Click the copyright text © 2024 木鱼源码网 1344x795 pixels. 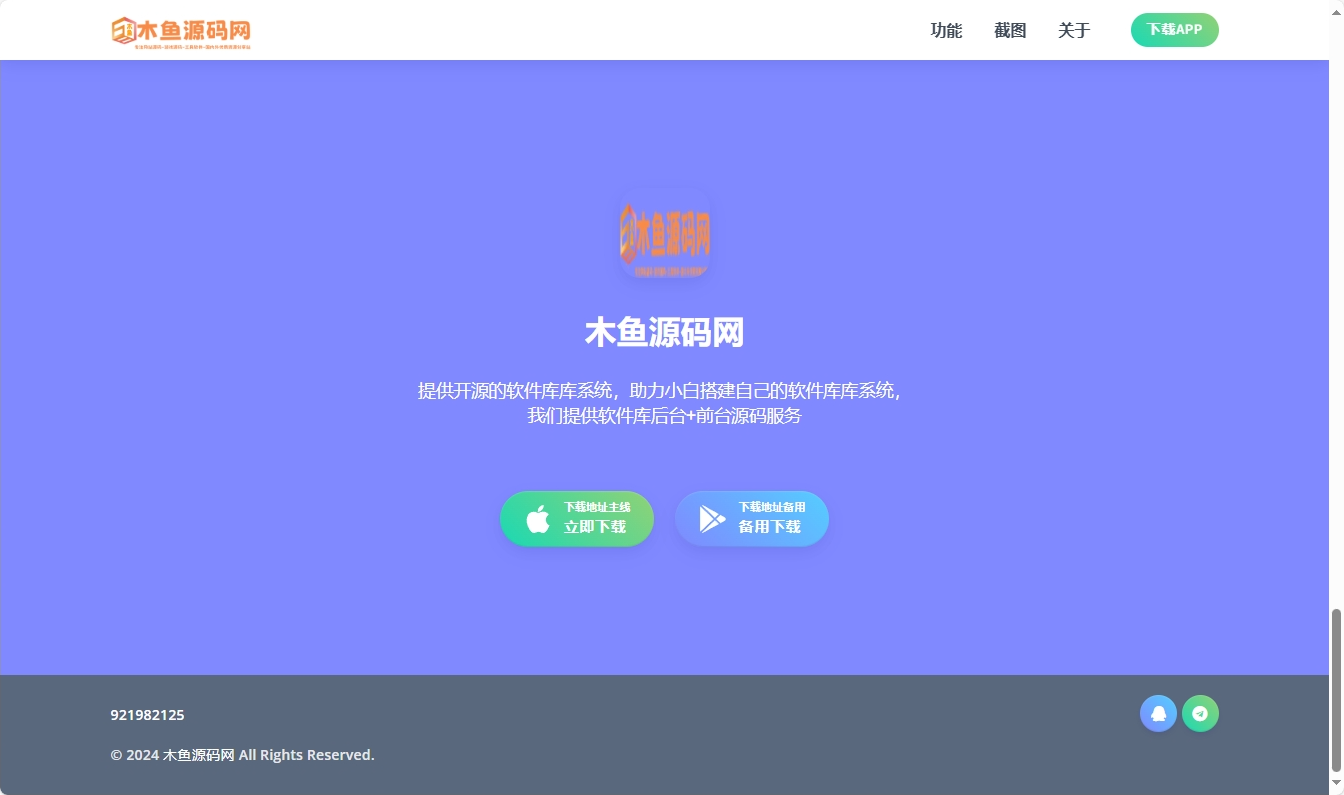[242, 755]
